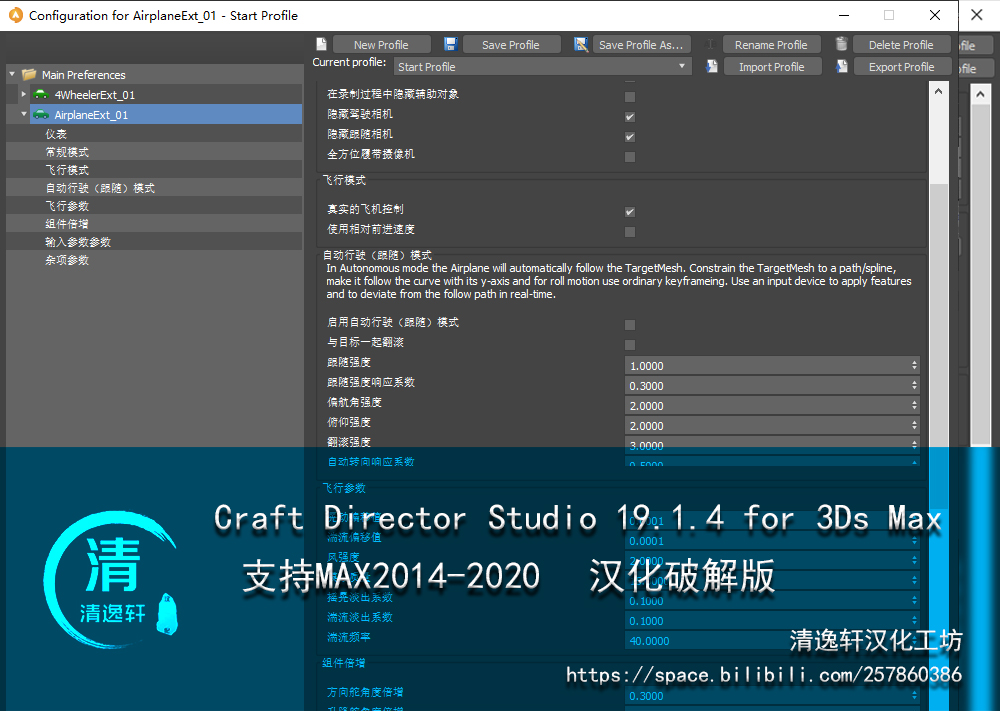
Task: Uncheck the 隐藏跟随相机 checkbox
Action: point(630,136)
